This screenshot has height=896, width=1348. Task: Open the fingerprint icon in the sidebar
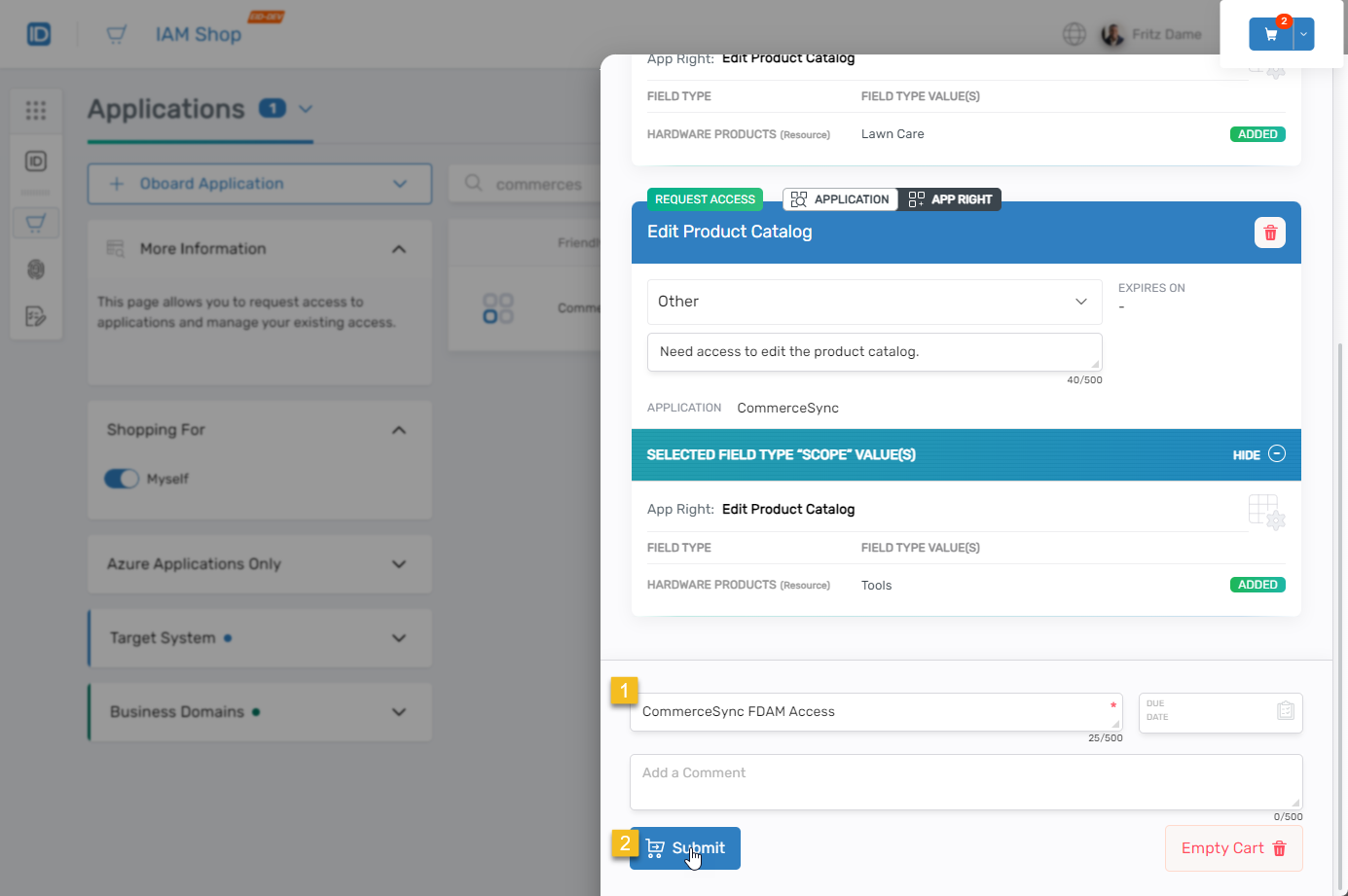tap(36, 270)
